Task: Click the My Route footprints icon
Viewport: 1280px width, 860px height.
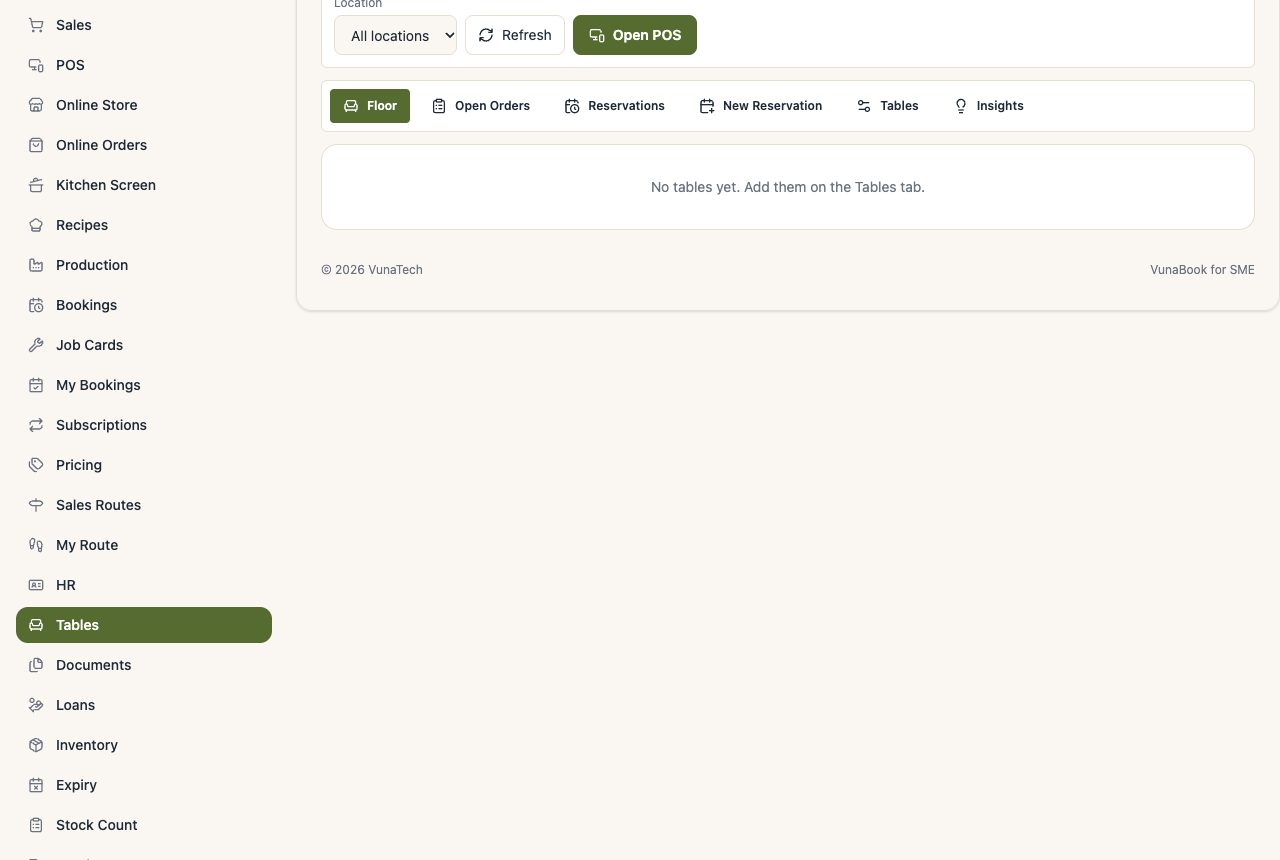Action: 36,545
